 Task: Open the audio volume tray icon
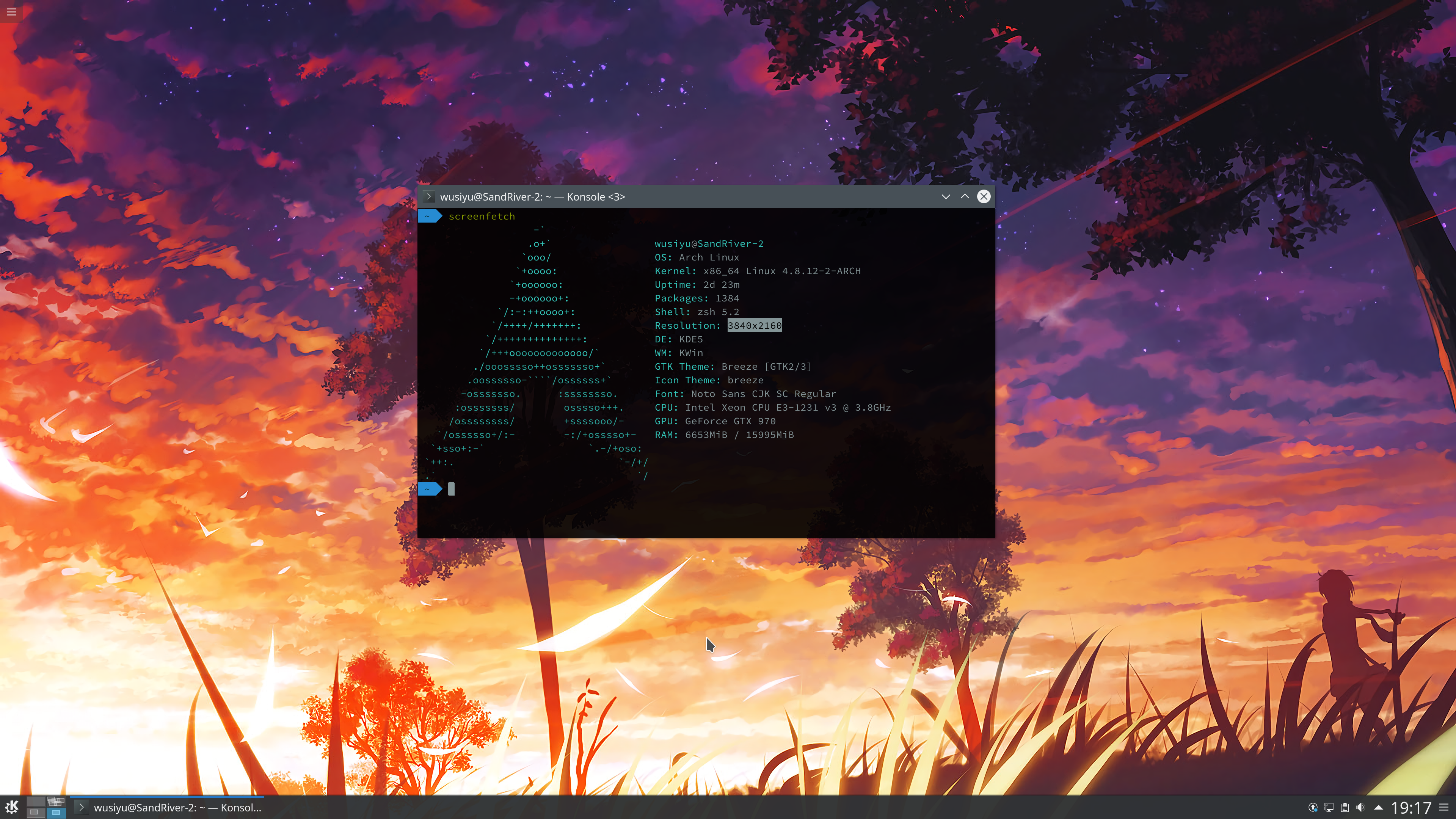[x=1360, y=808]
